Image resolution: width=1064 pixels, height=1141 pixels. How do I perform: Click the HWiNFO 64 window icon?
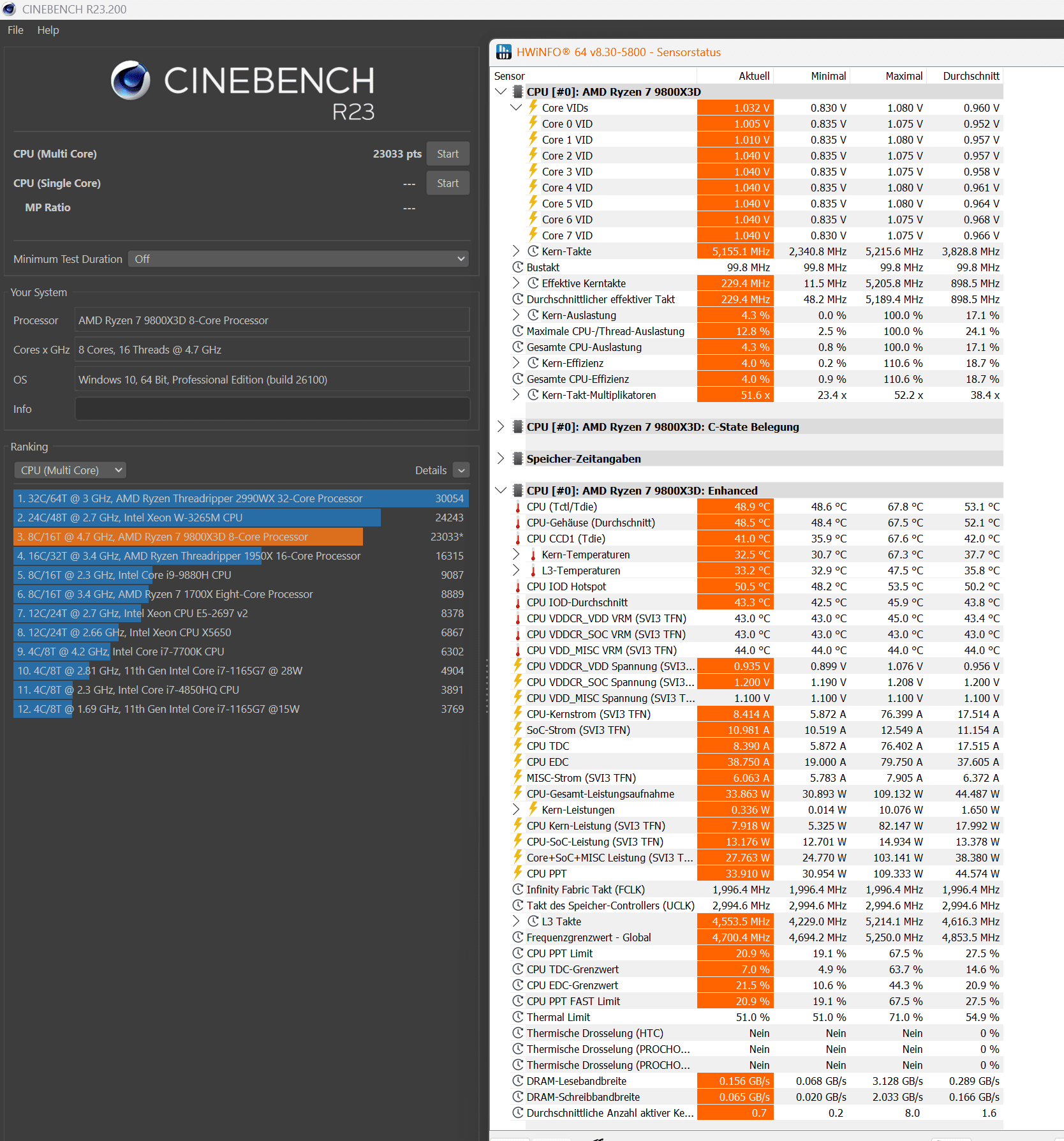click(504, 52)
